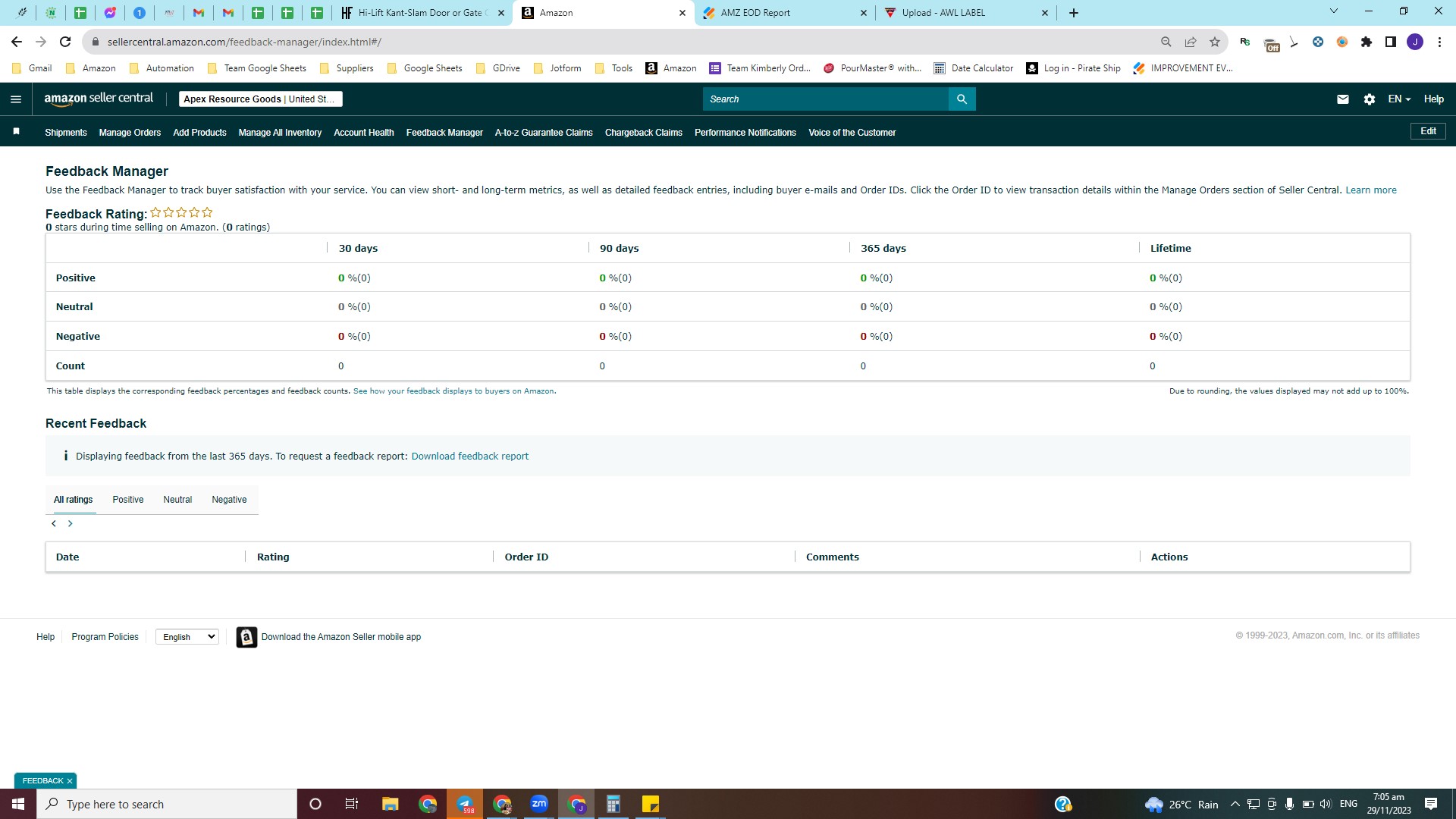Image resolution: width=1456 pixels, height=819 pixels.
Task: Open Manage All Inventory menu
Action: [x=280, y=133]
